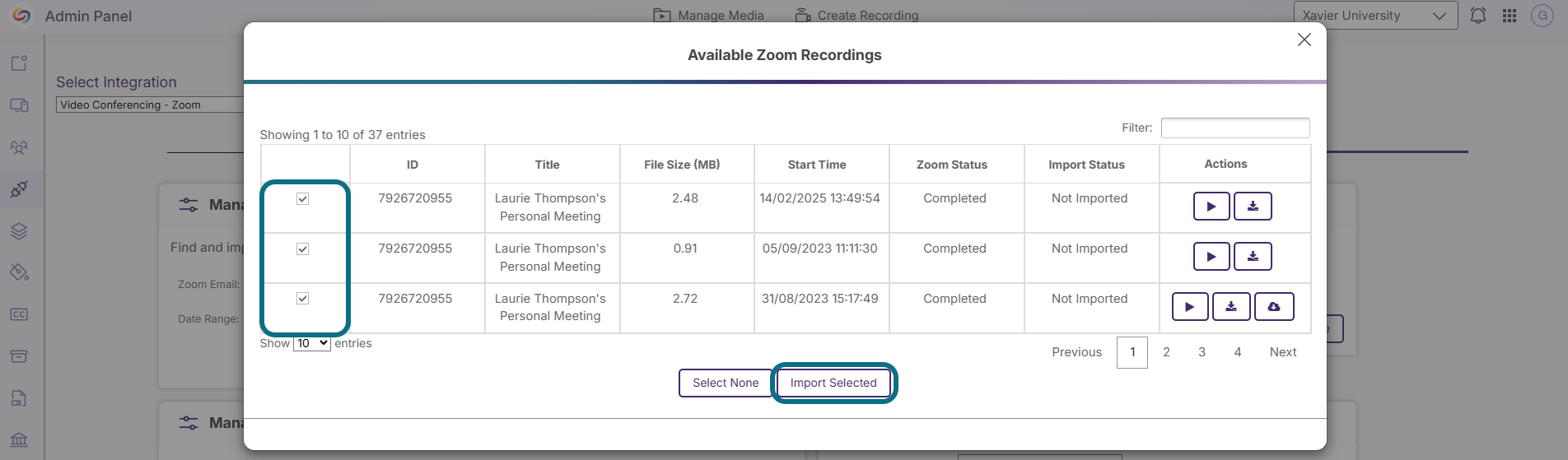Go to page 3 of recordings
Image resolution: width=1568 pixels, height=460 pixels.
(x=1202, y=352)
